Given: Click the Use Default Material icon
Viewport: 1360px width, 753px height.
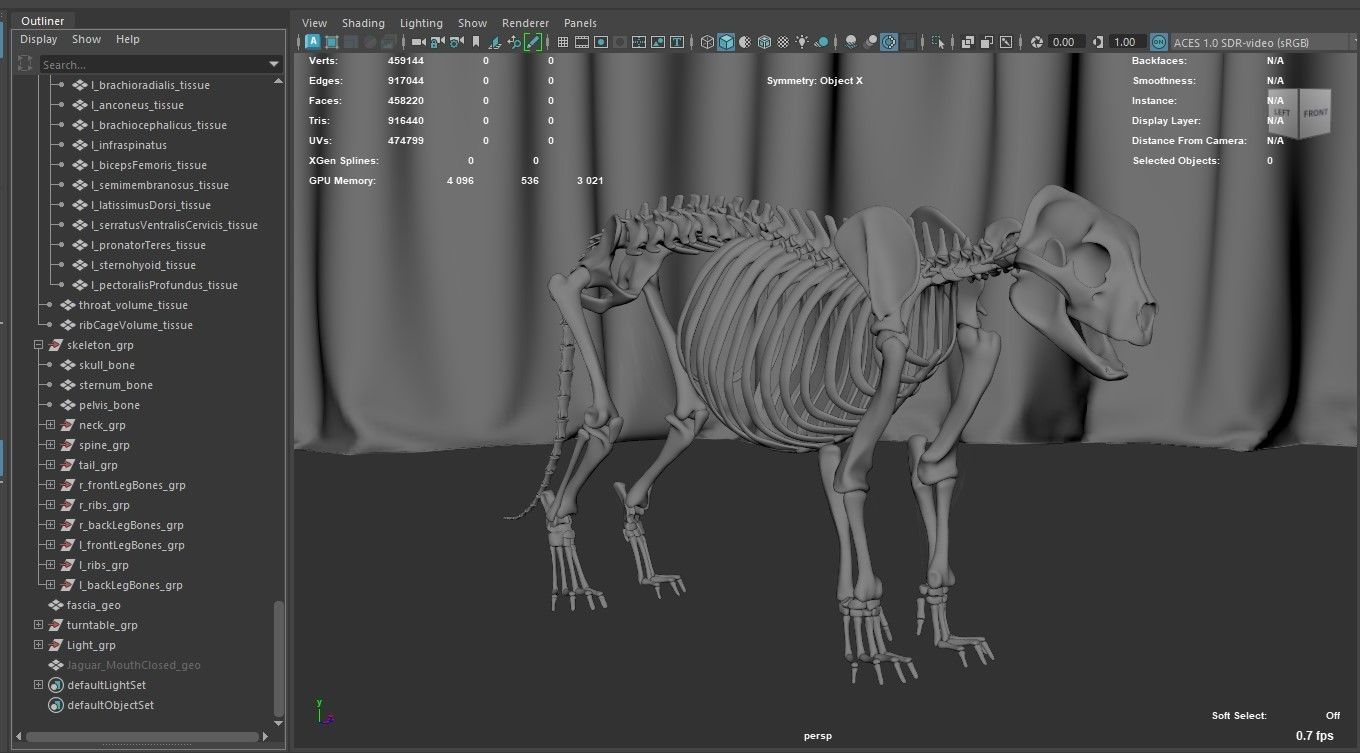Looking at the screenshot, I should pos(745,42).
